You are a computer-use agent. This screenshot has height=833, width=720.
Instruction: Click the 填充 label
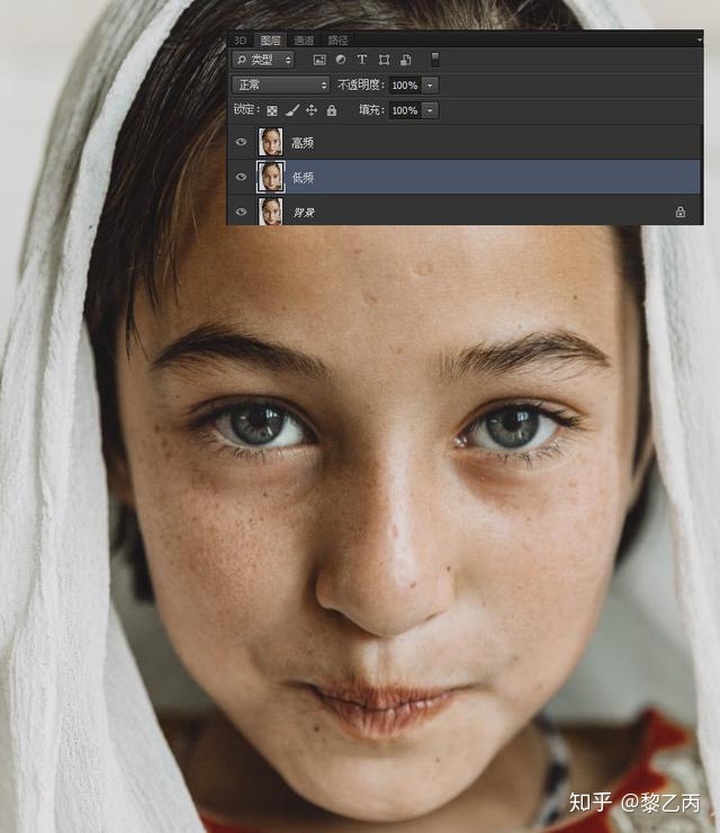coord(371,110)
